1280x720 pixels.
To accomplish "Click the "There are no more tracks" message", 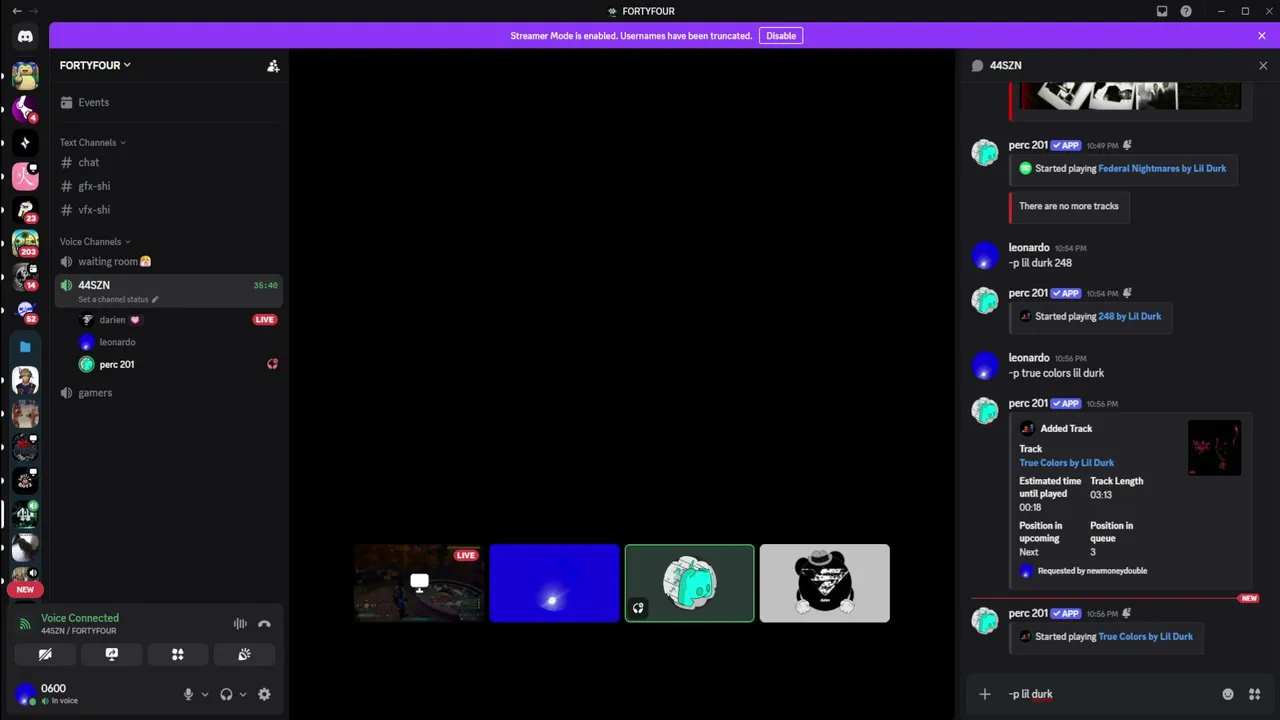I will click(1068, 206).
